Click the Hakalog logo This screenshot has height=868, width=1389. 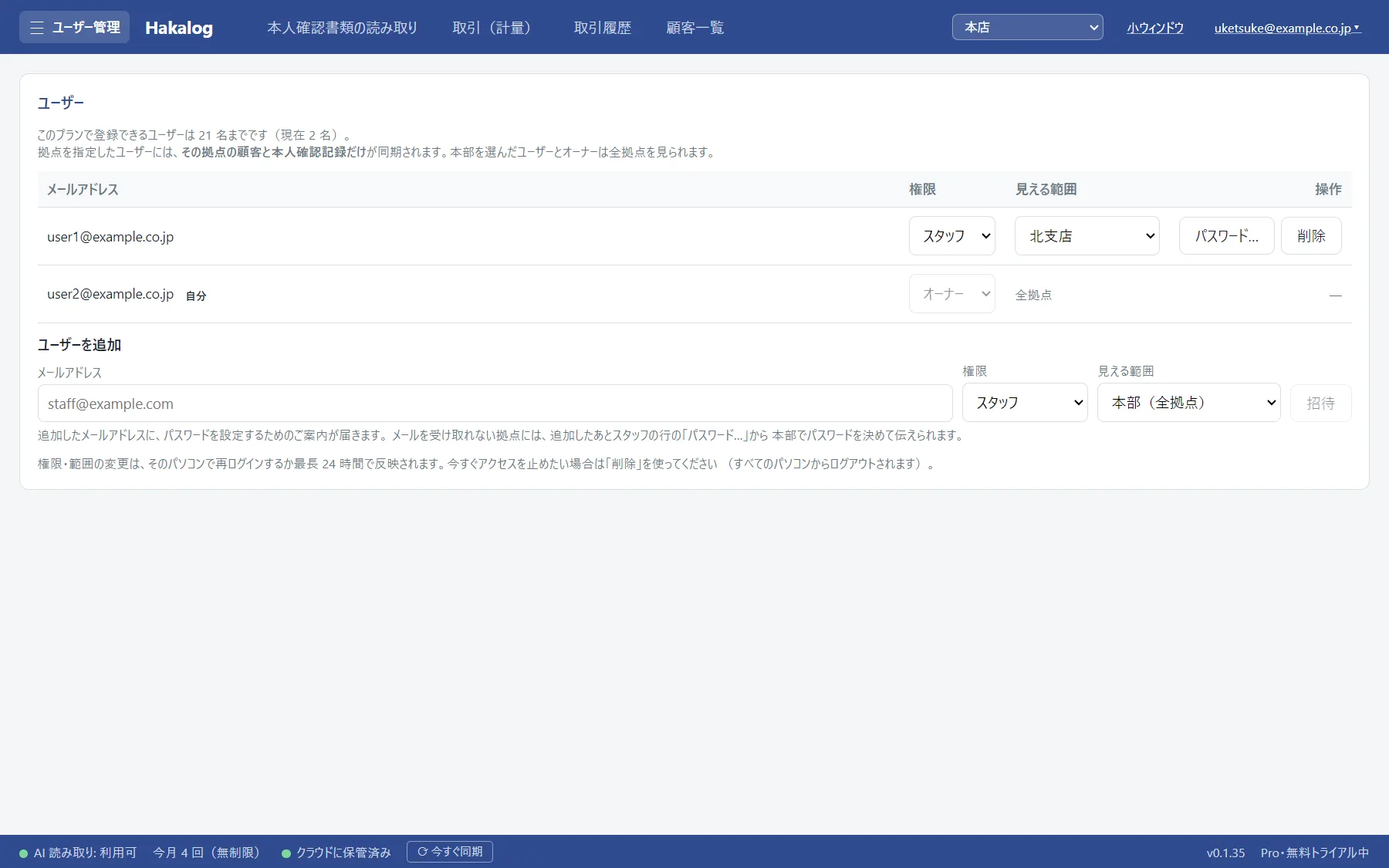tap(179, 28)
